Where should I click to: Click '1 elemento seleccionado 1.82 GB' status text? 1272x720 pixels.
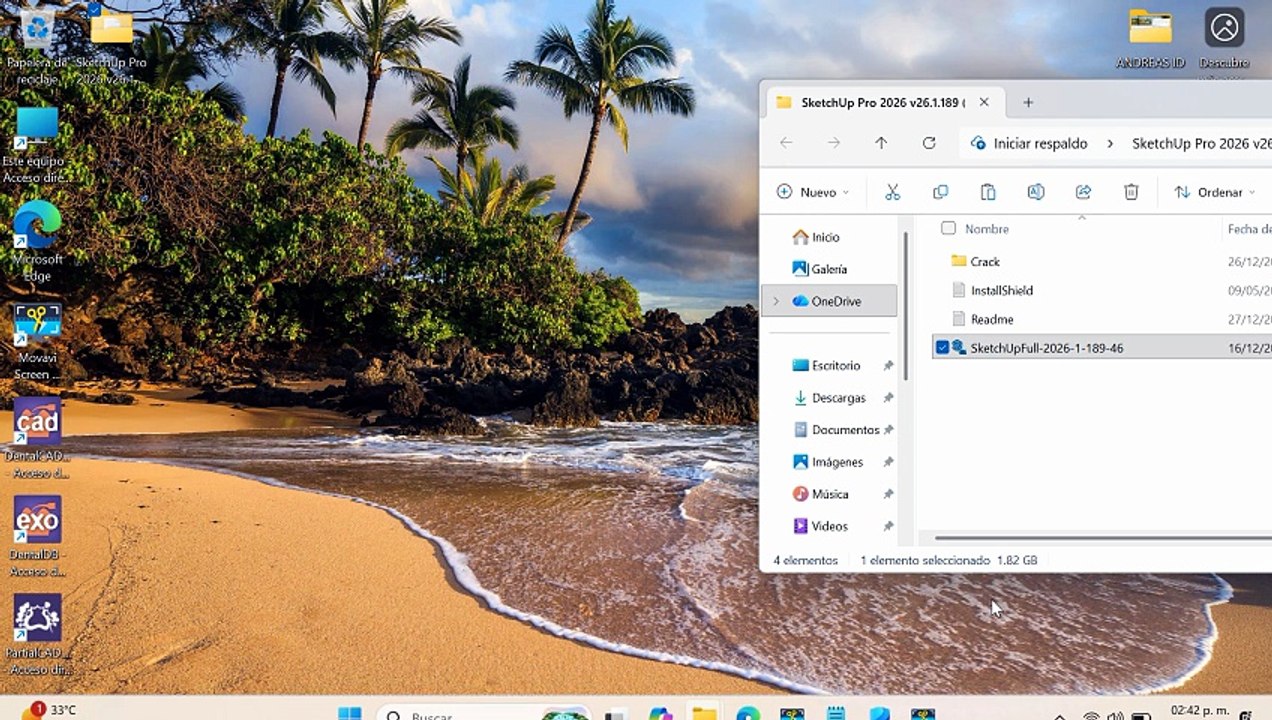click(x=948, y=560)
